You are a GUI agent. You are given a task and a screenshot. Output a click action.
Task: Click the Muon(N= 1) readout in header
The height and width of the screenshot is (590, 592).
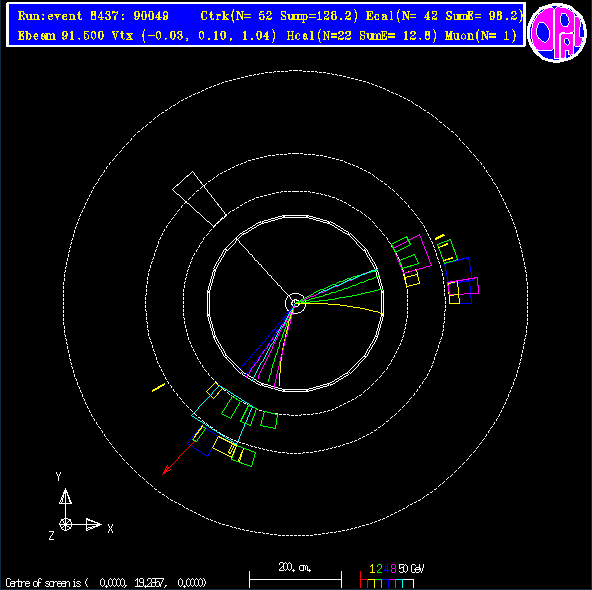coord(480,36)
